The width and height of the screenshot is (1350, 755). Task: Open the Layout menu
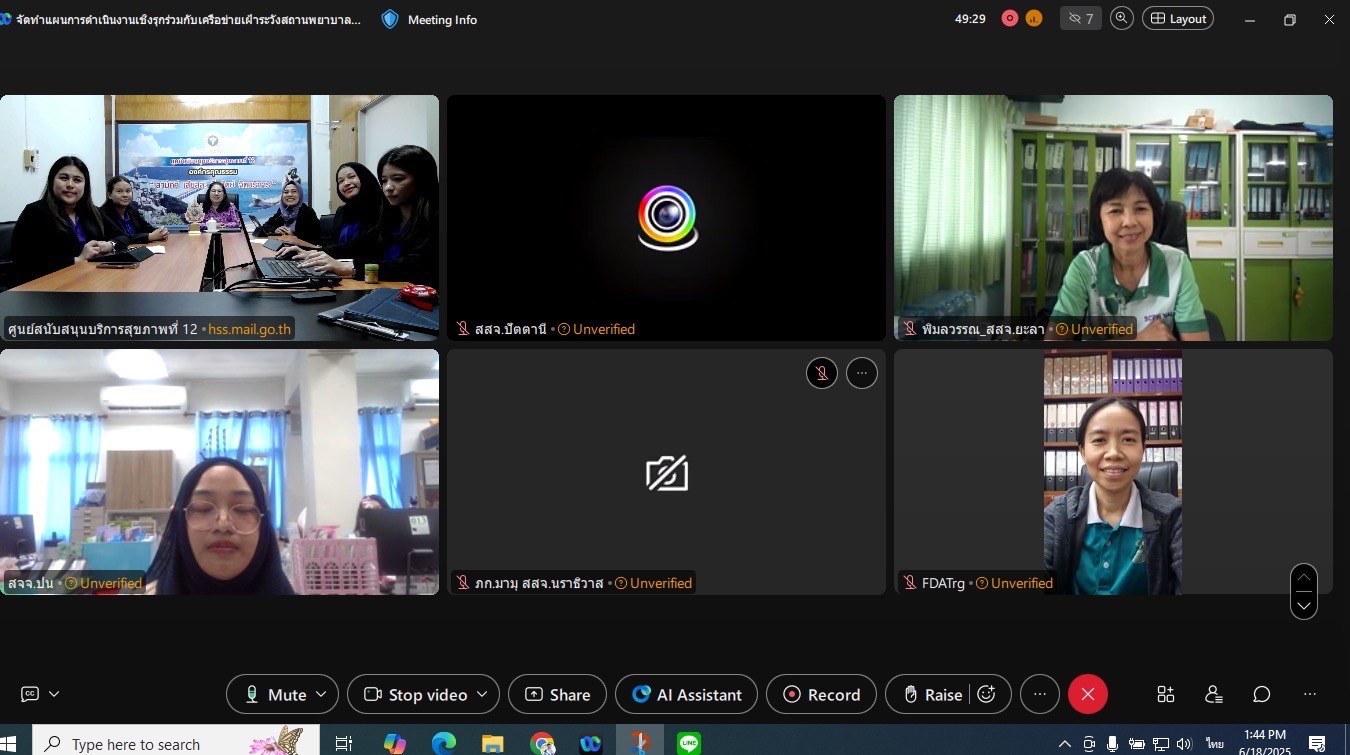pos(1178,18)
